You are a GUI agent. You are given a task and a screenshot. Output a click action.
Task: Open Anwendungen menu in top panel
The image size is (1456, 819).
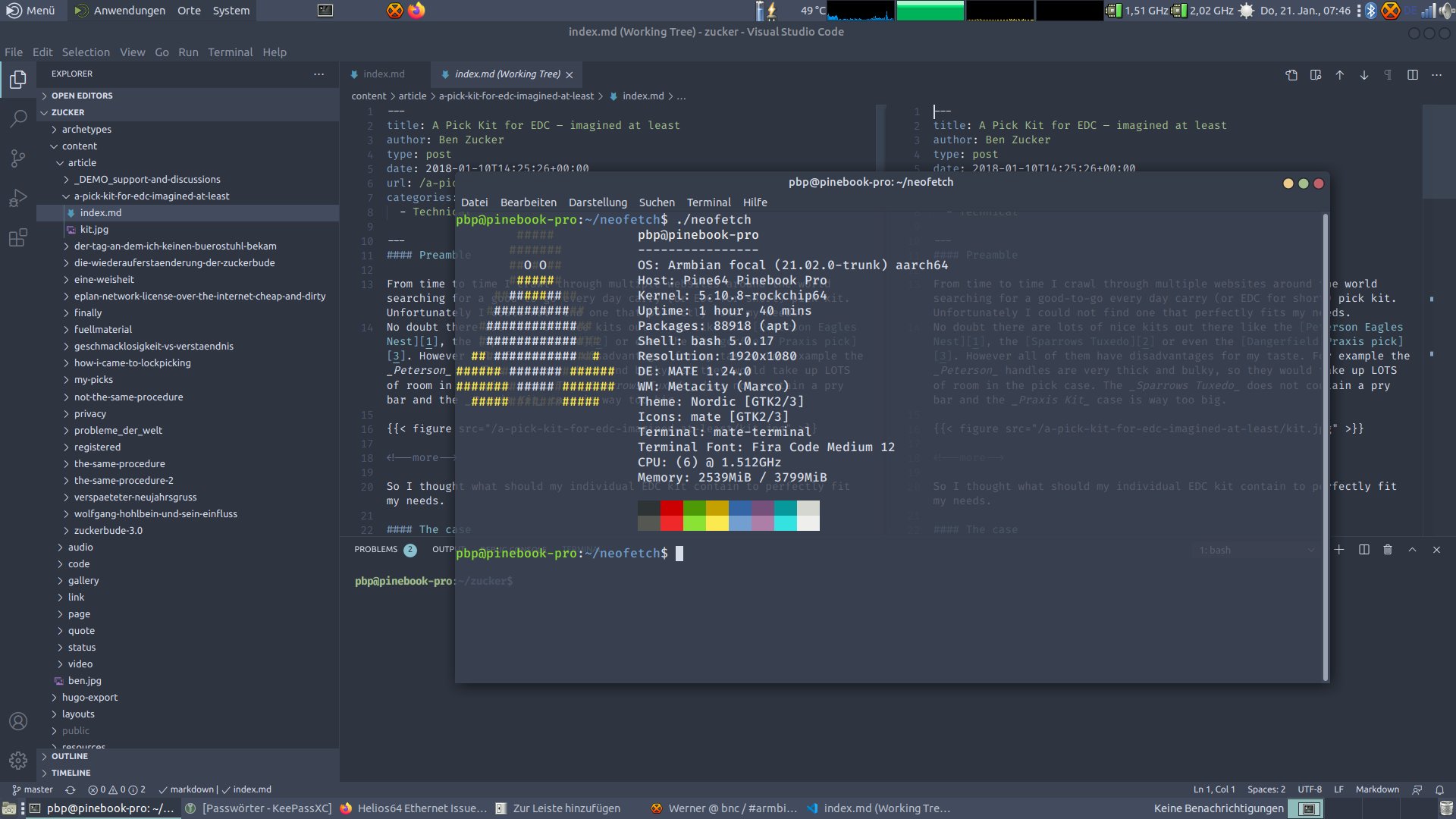tap(121, 11)
